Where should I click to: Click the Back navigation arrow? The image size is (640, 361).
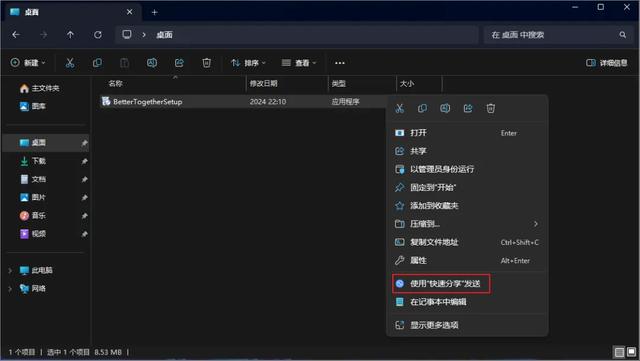coord(16,35)
